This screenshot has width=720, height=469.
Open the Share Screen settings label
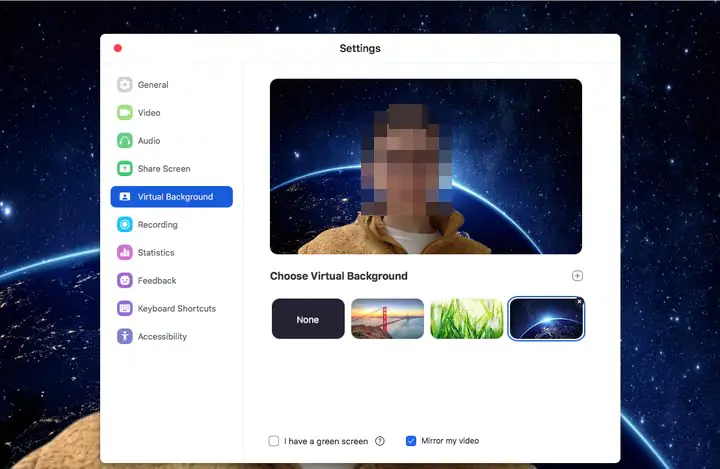164,169
